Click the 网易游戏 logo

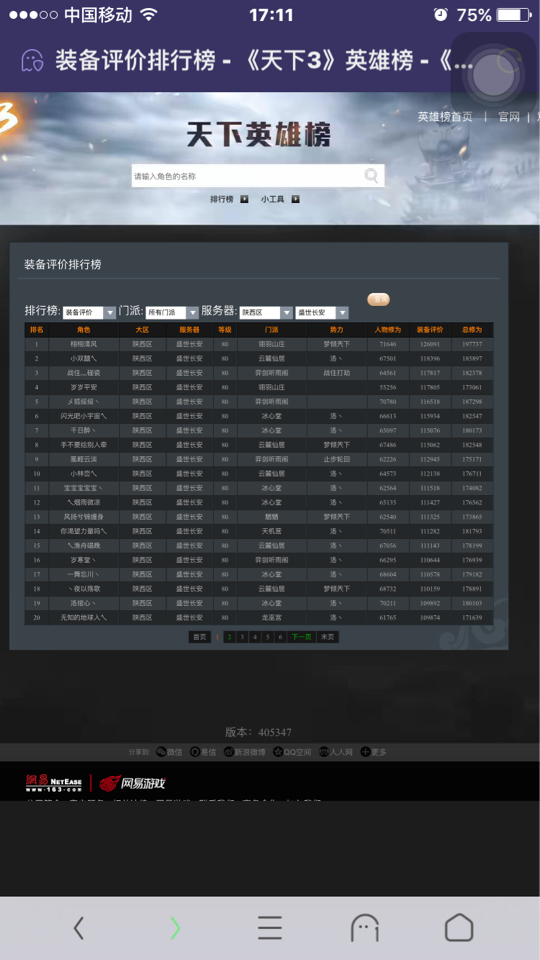pos(132,782)
